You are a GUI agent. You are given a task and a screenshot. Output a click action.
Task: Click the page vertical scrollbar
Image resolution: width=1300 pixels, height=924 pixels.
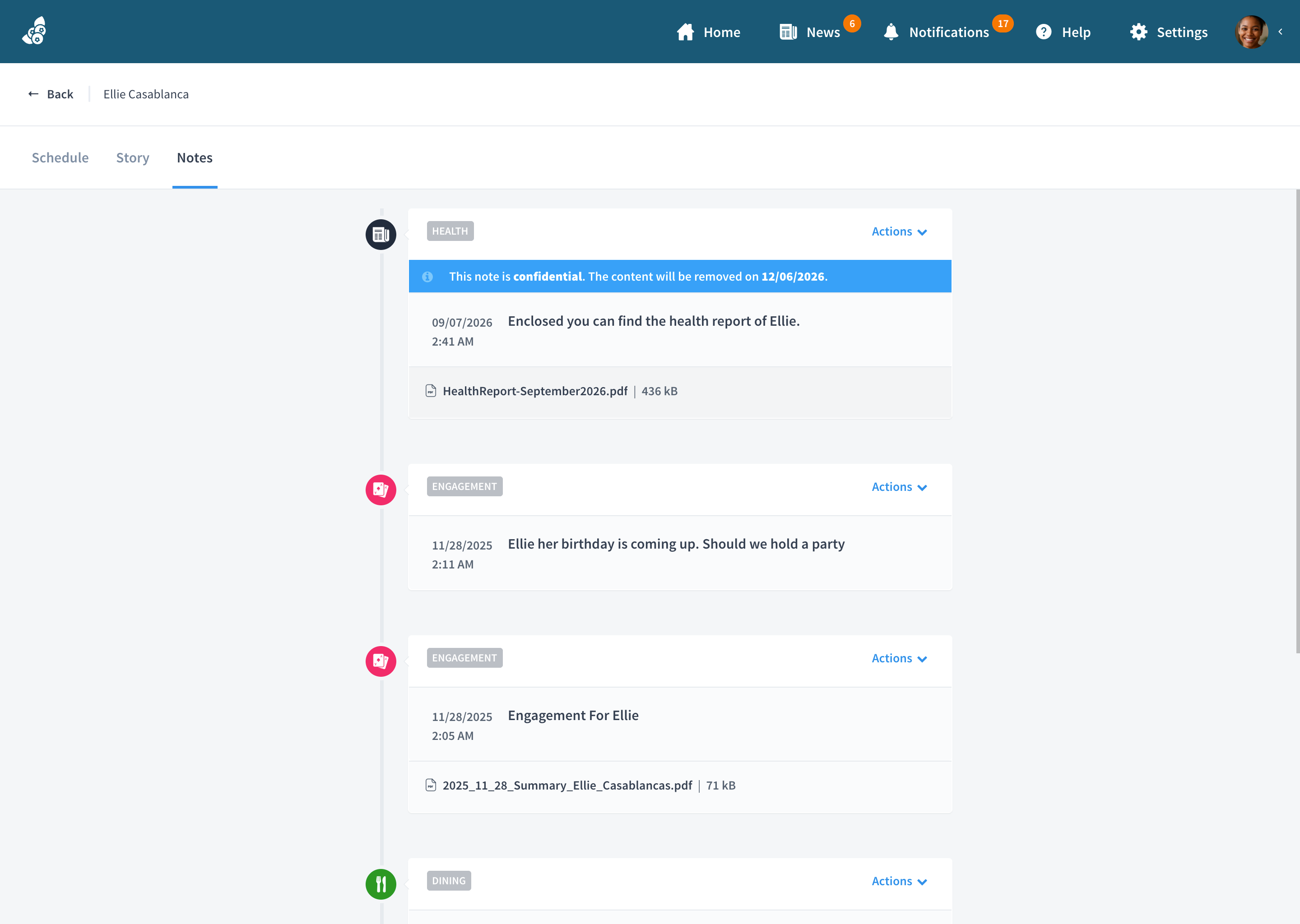pos(1297,421)
